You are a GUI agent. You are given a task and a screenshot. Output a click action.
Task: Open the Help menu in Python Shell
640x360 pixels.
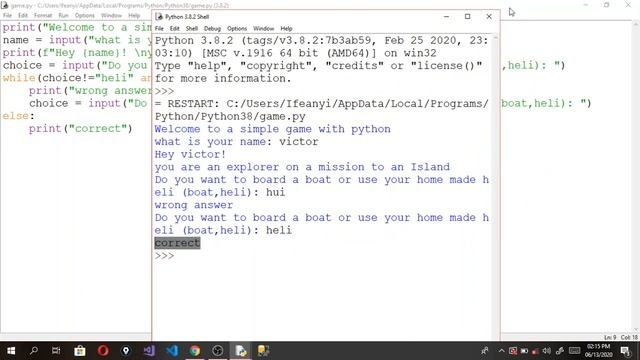click(x=286, y=29)
